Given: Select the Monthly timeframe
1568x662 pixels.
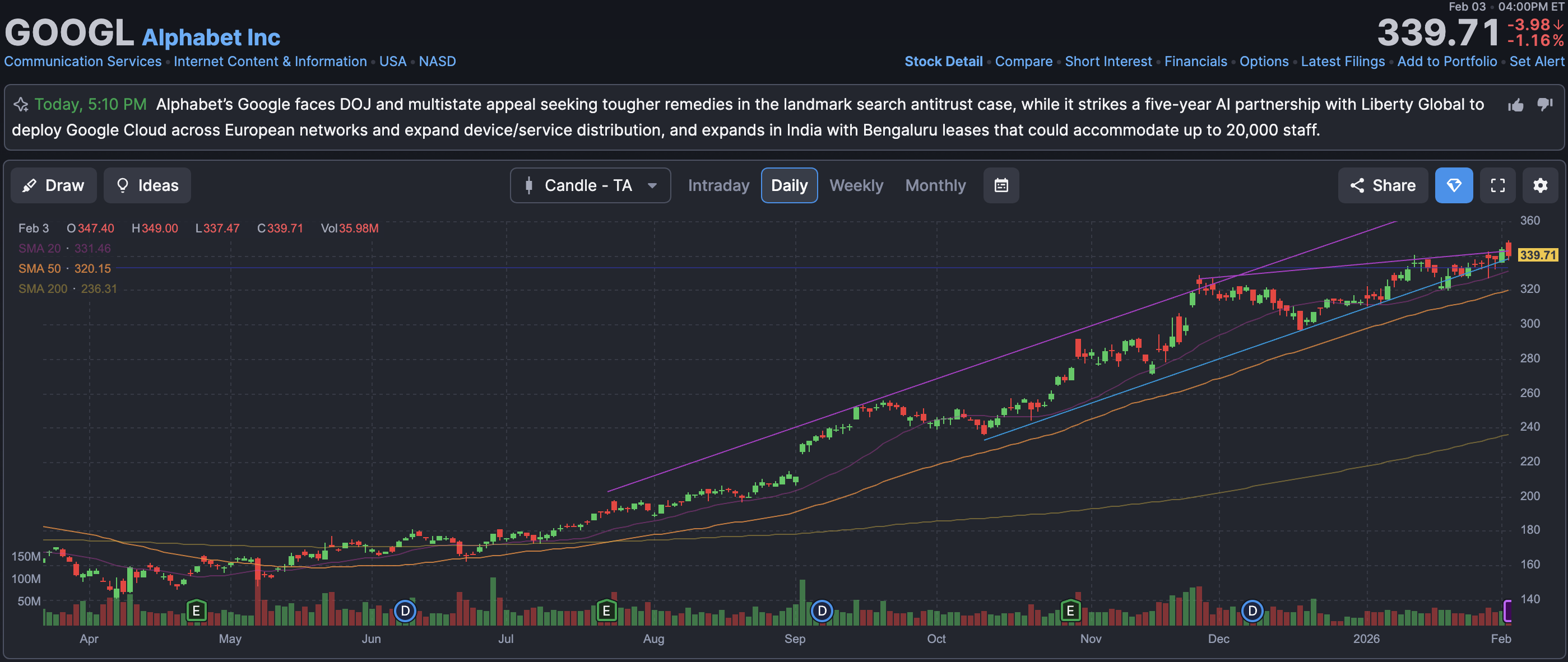Looking at the screenshot, I should point(935,185).
